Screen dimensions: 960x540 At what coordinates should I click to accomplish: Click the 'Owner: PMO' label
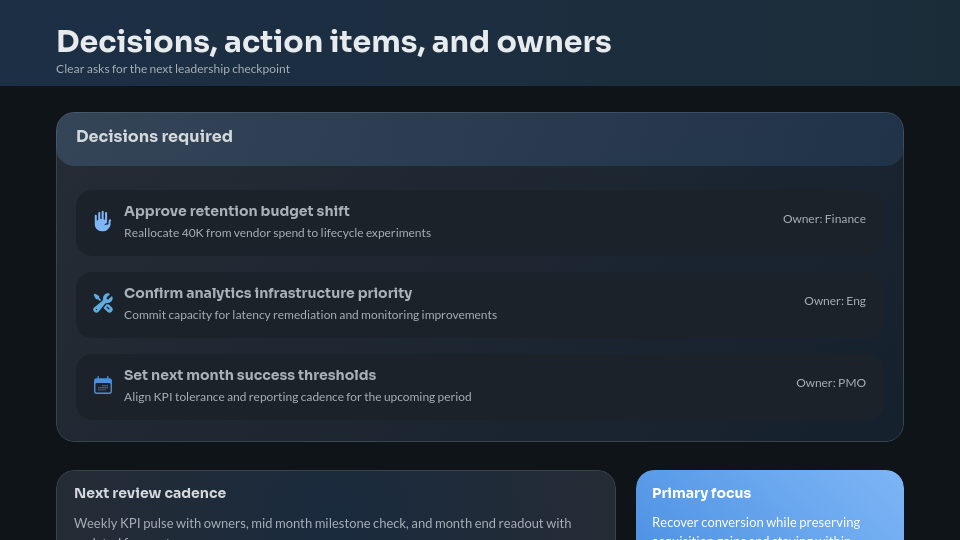pos(831,383)
